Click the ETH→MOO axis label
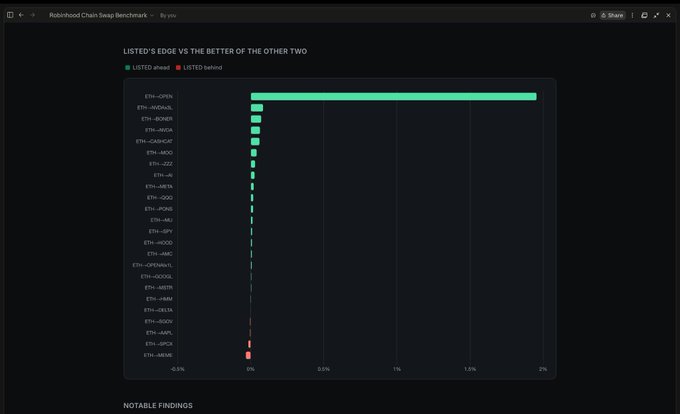Screen dimensions: 680x414 pyautogui.click(x=160, y=153)
